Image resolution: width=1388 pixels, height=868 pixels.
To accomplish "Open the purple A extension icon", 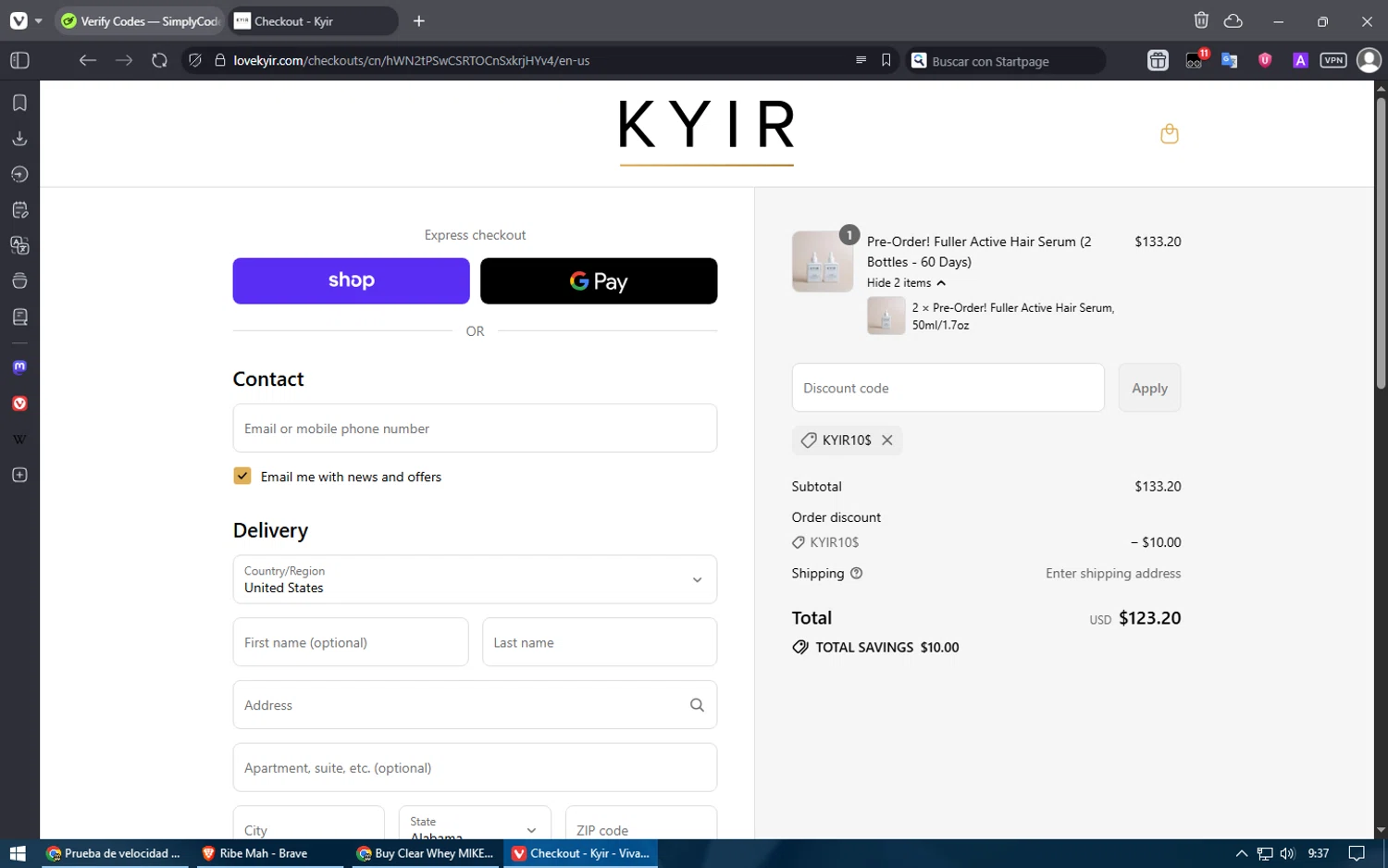I will click(x=1300, y=60).
